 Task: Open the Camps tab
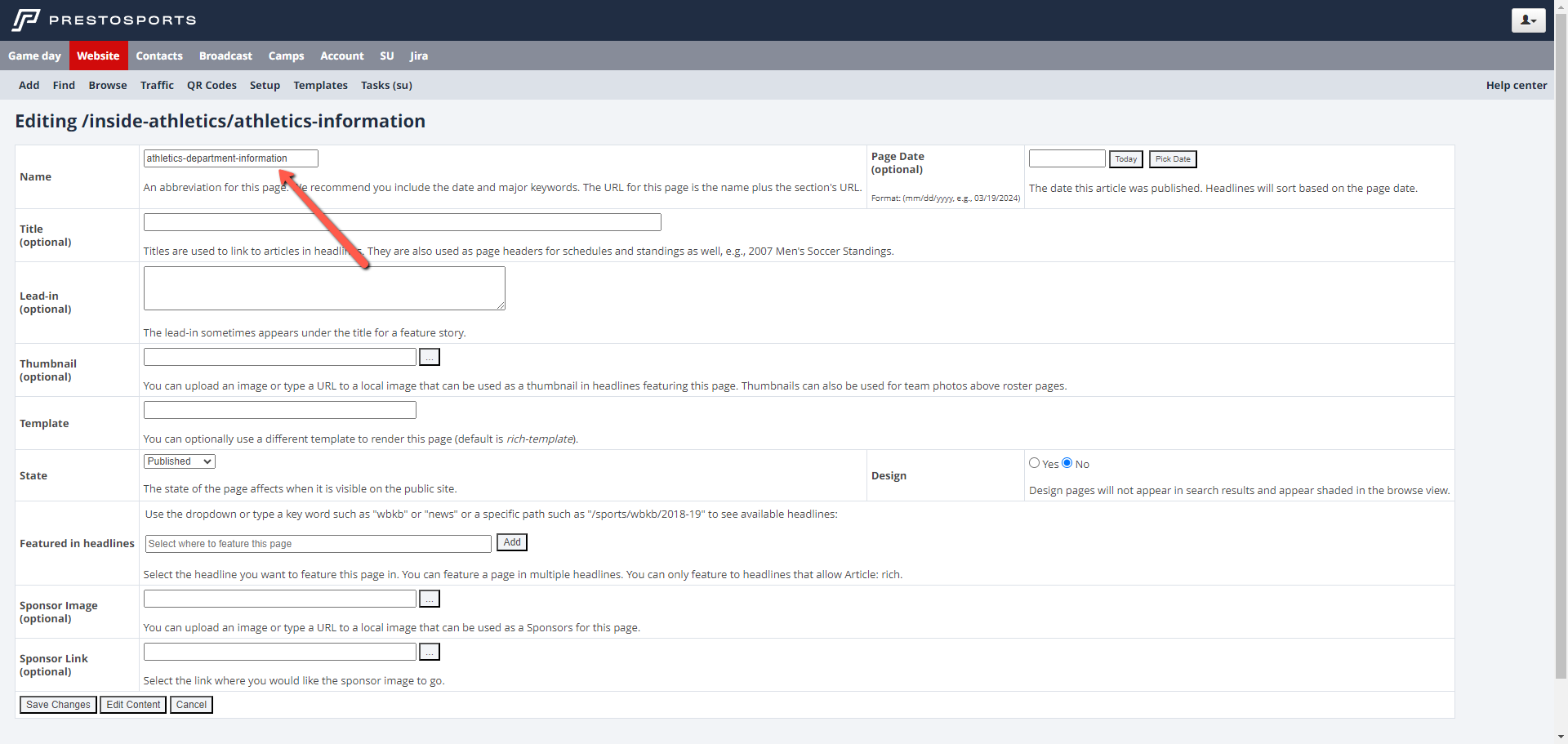(286, 56)
